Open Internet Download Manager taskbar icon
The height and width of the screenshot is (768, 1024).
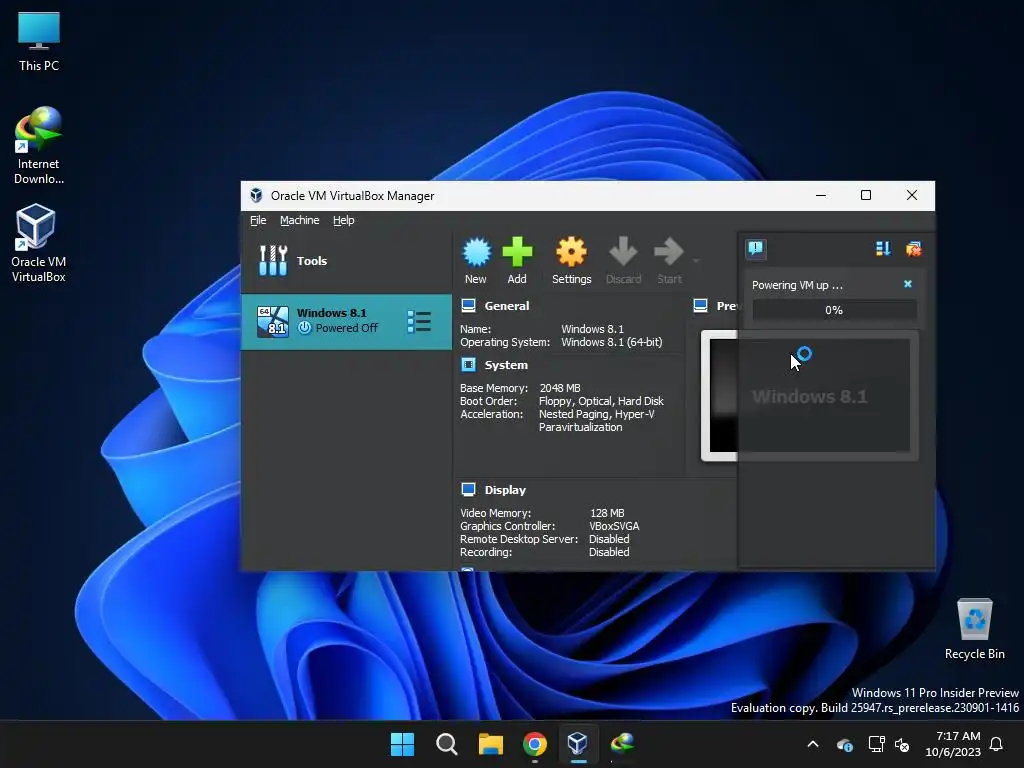pyautogui.click(x=622, y=743)
